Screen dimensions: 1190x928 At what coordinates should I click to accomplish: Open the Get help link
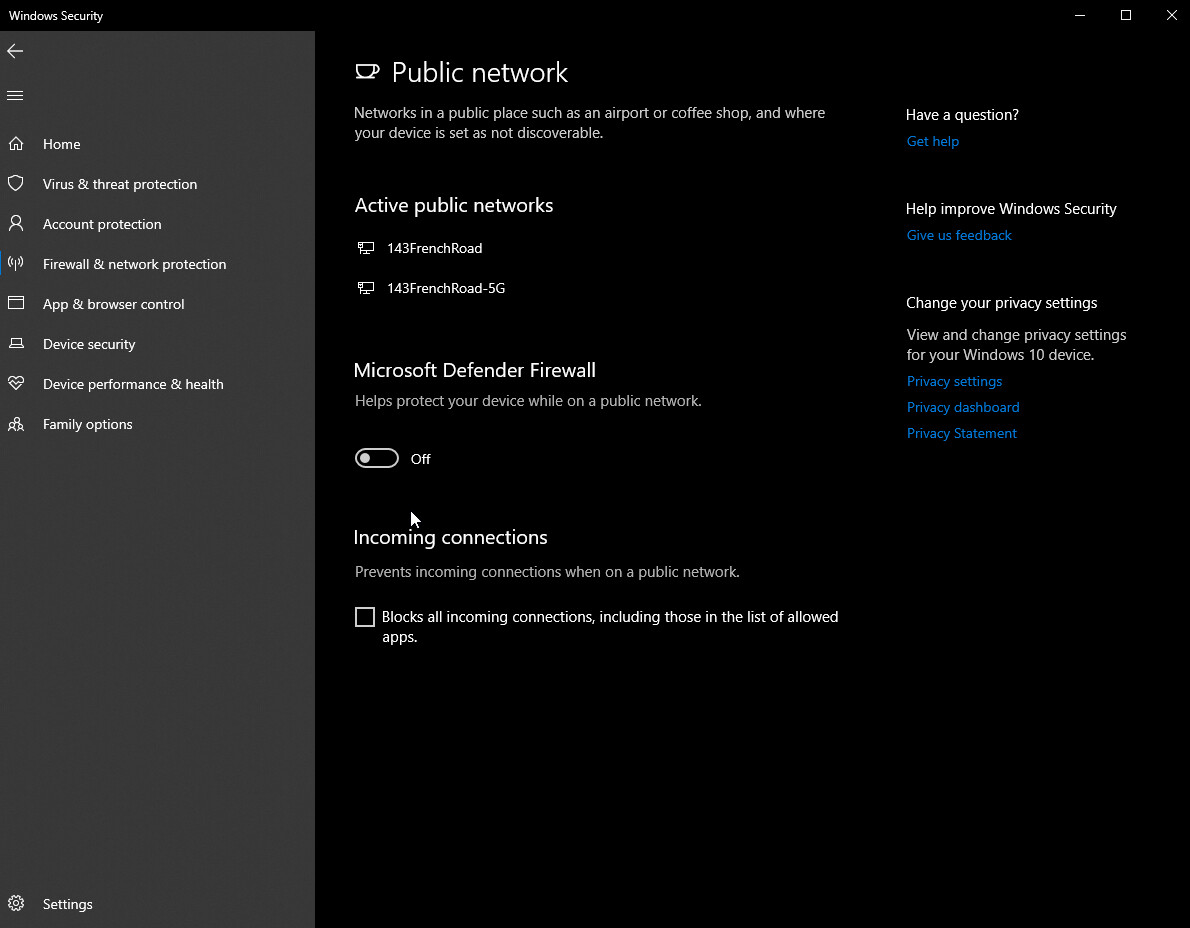[932, 141]
